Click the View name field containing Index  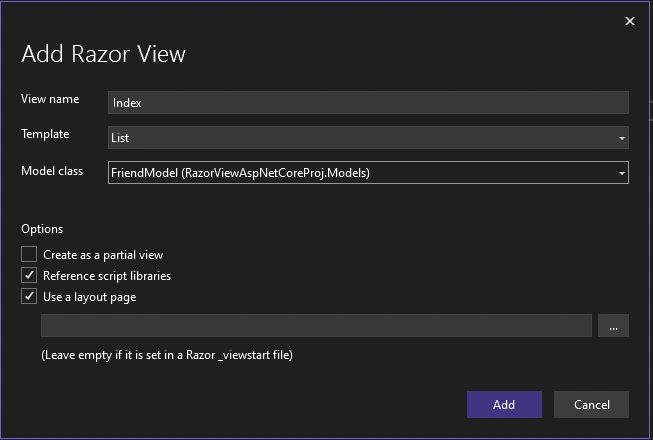click(x=368, y=102)
